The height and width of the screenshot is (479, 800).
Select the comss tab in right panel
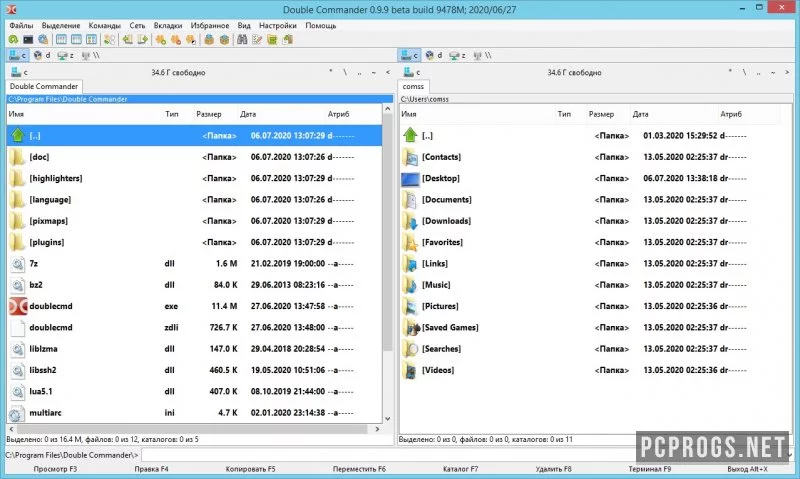[413, 87]
